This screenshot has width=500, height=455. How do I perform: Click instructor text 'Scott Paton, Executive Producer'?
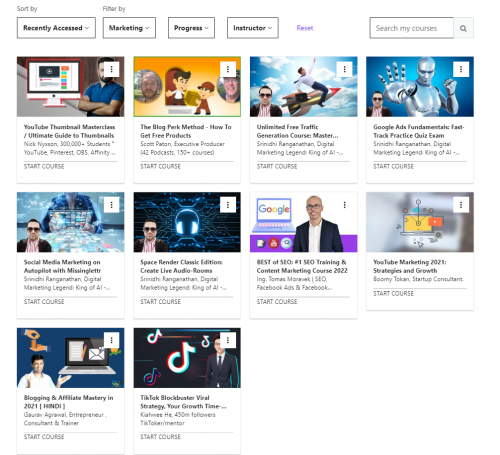tap(182, 144)
